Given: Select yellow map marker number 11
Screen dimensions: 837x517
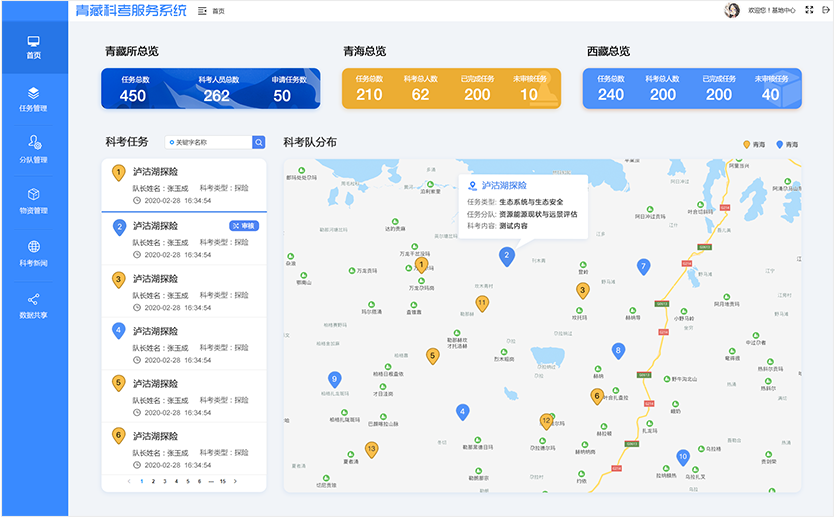Looking at the screenshot, I should pyautogui.click(x=482, y=304).
